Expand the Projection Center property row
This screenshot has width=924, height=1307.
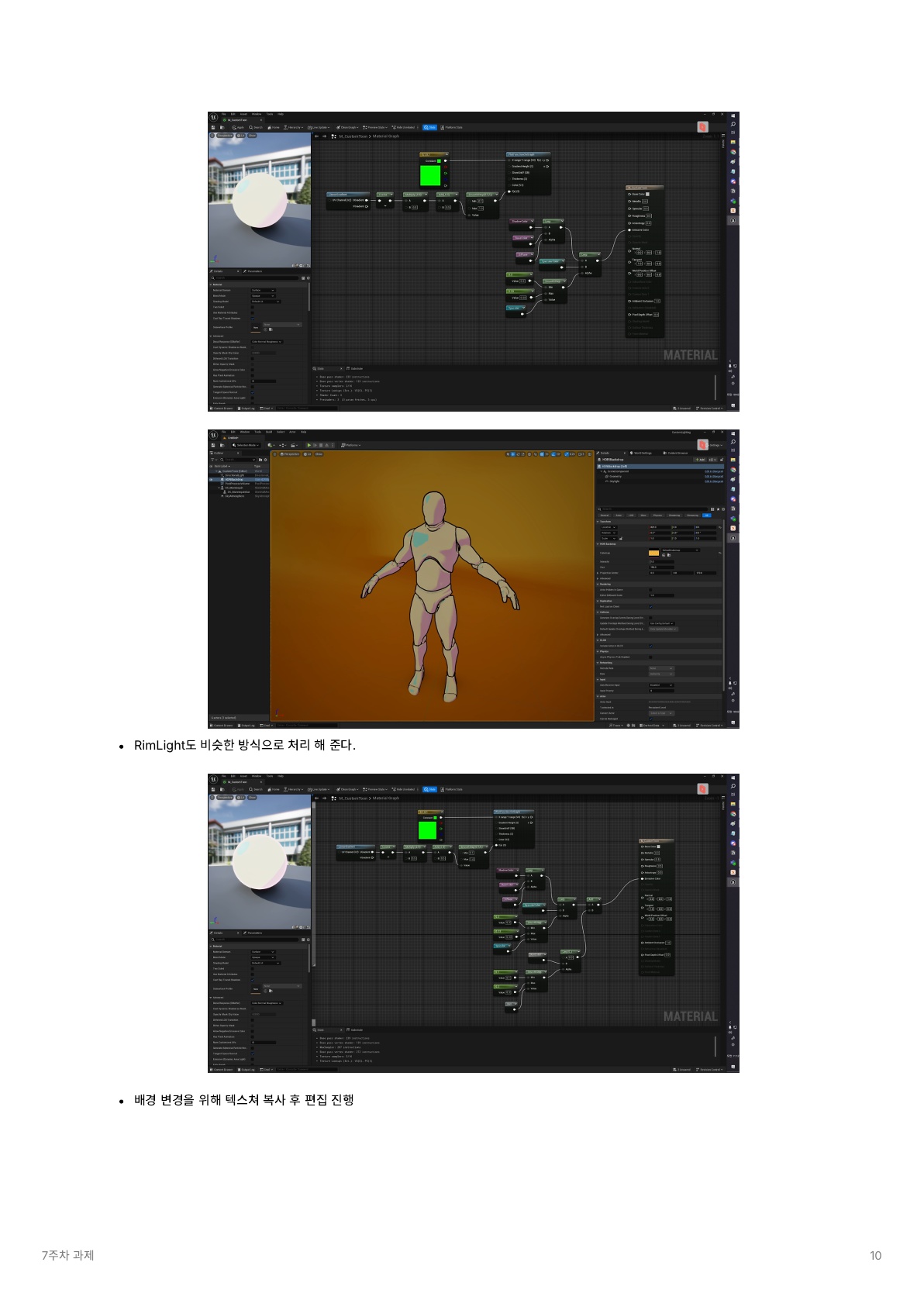598,573
